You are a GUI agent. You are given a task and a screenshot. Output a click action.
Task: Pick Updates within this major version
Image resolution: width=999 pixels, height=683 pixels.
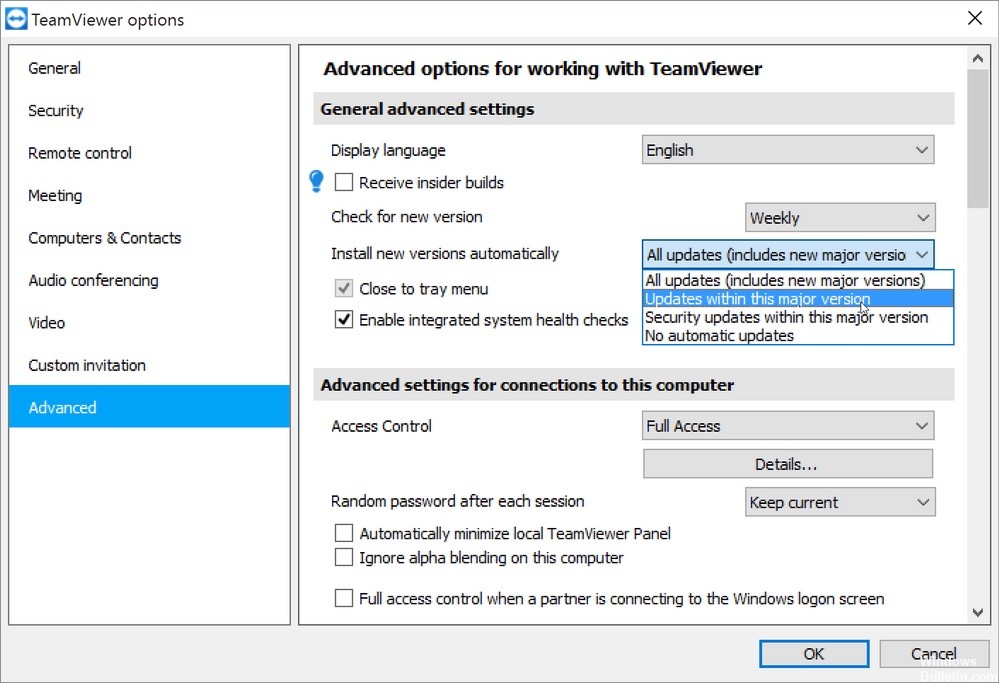click(x=757, y=299)
